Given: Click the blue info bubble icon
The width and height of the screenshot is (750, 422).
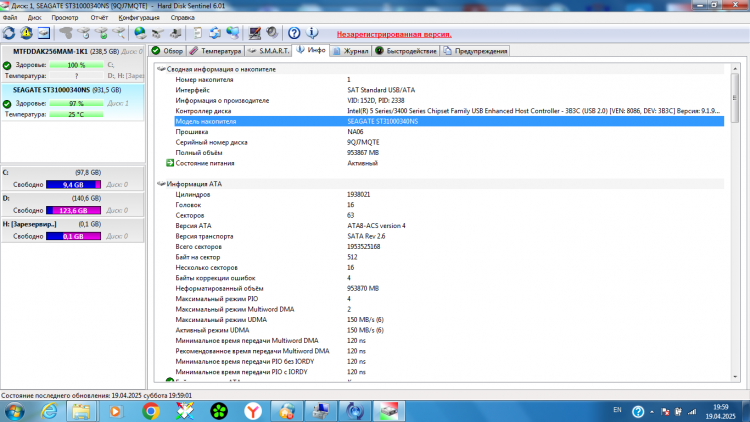Looking at the screenshot, I should coord(312,33).
